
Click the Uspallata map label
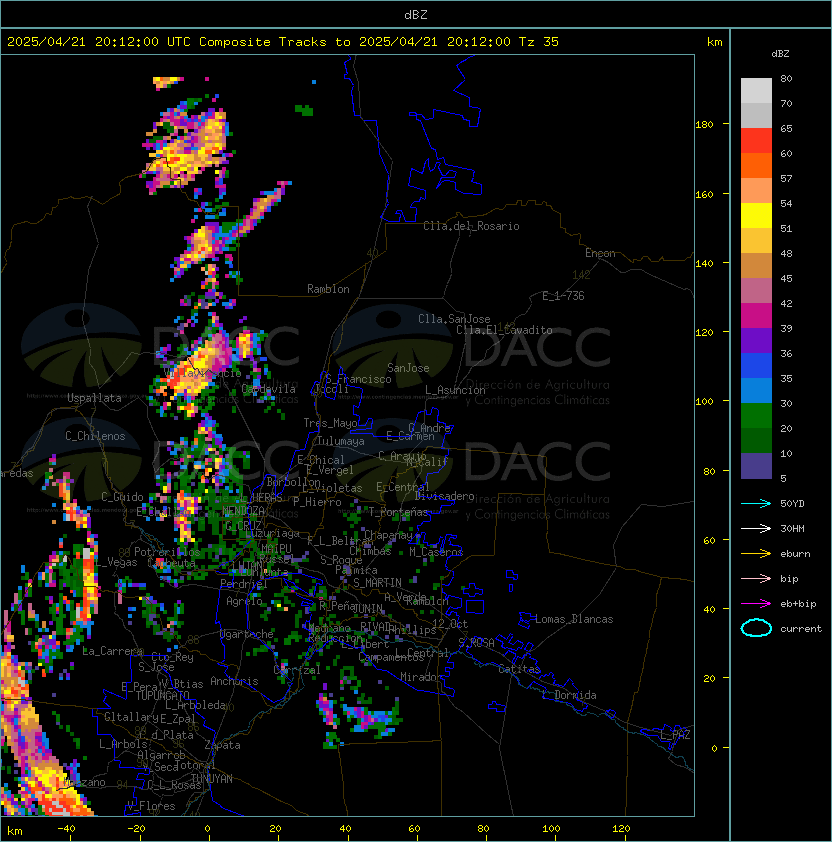click(x=94, y=398)
